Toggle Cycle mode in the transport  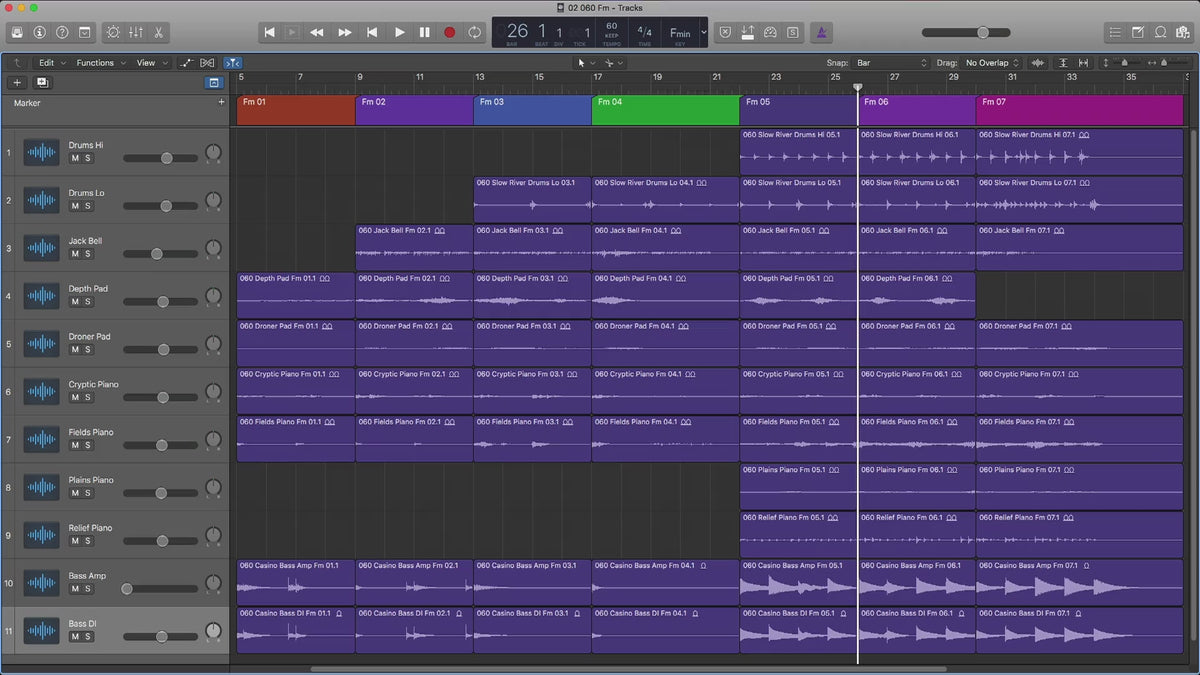[x=474, y=32]
